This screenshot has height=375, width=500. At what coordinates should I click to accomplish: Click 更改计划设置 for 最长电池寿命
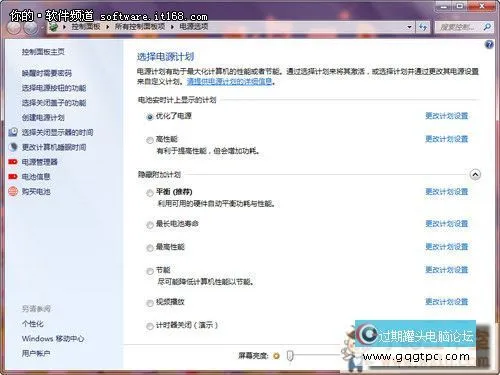[447, 223]
